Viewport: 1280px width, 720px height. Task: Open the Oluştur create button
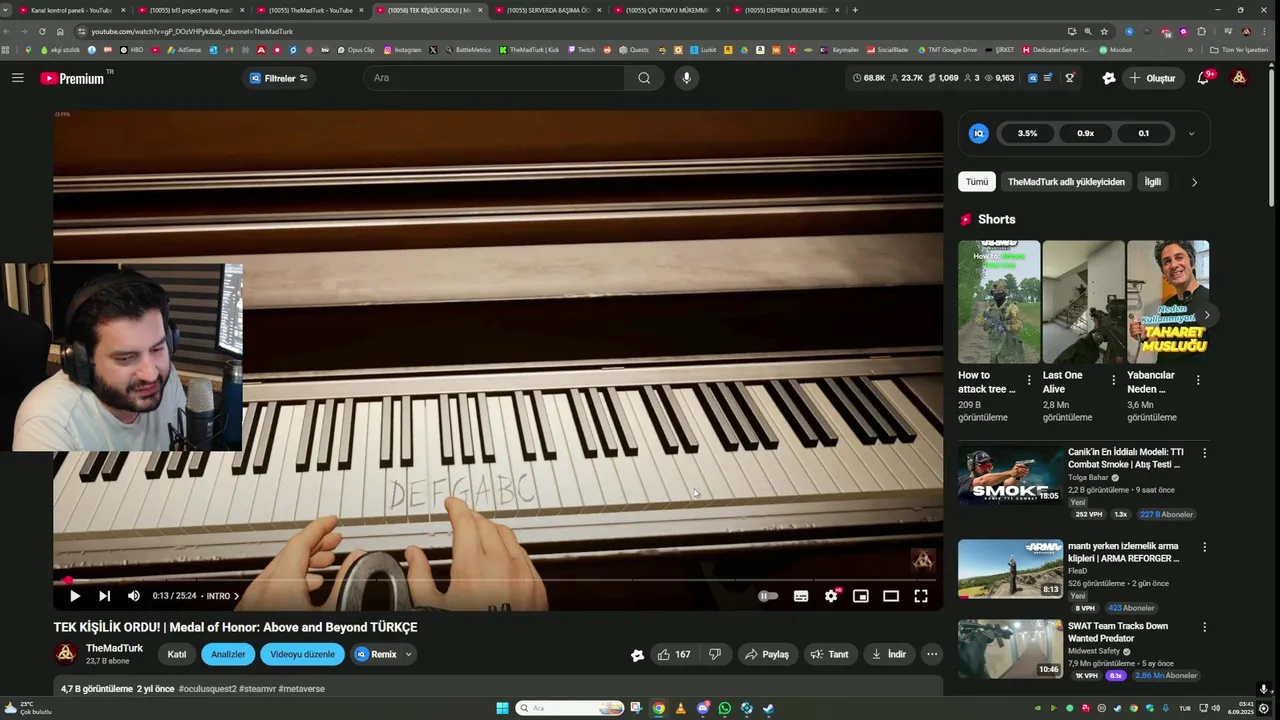tap(1152, 78)
